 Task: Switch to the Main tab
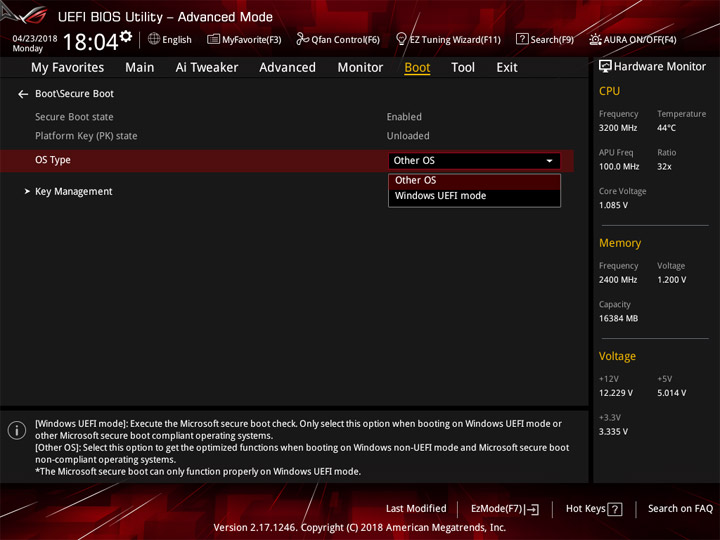140,68
